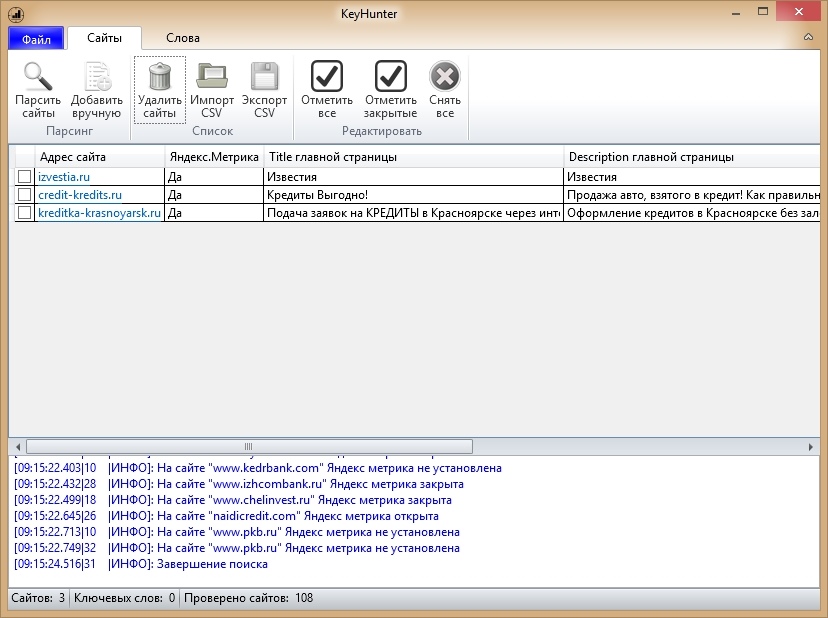Open the izvestia.ru site link
The width and height of the screenshot is (828, 618).
pos(64,177)
